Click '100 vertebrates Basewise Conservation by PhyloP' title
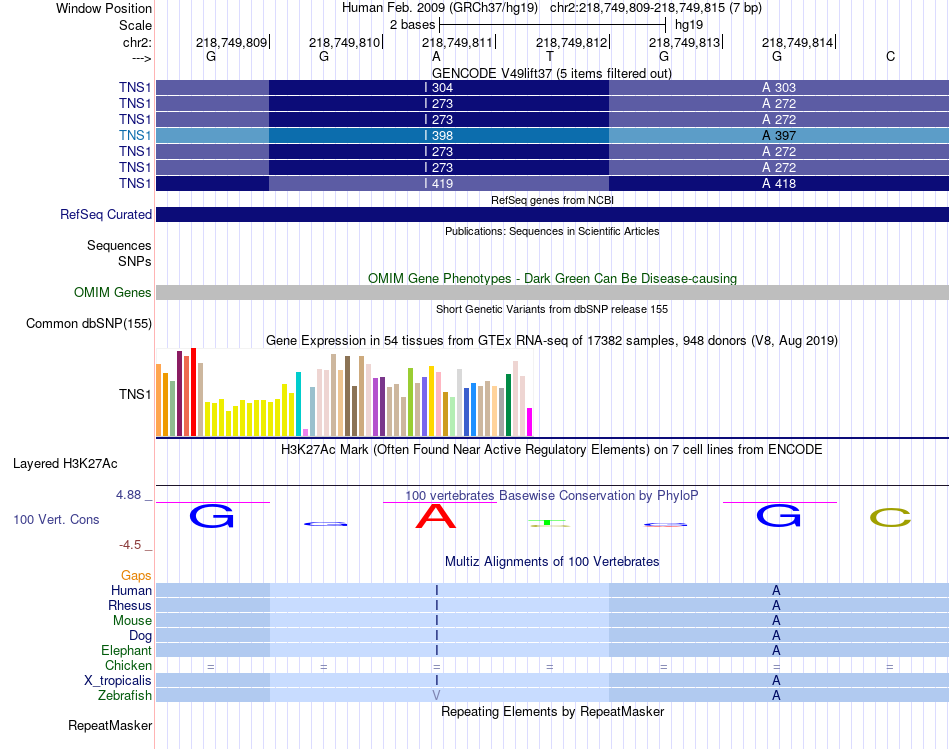The width and height of the screenshot is (950, 749). click(x=552, y=496)
